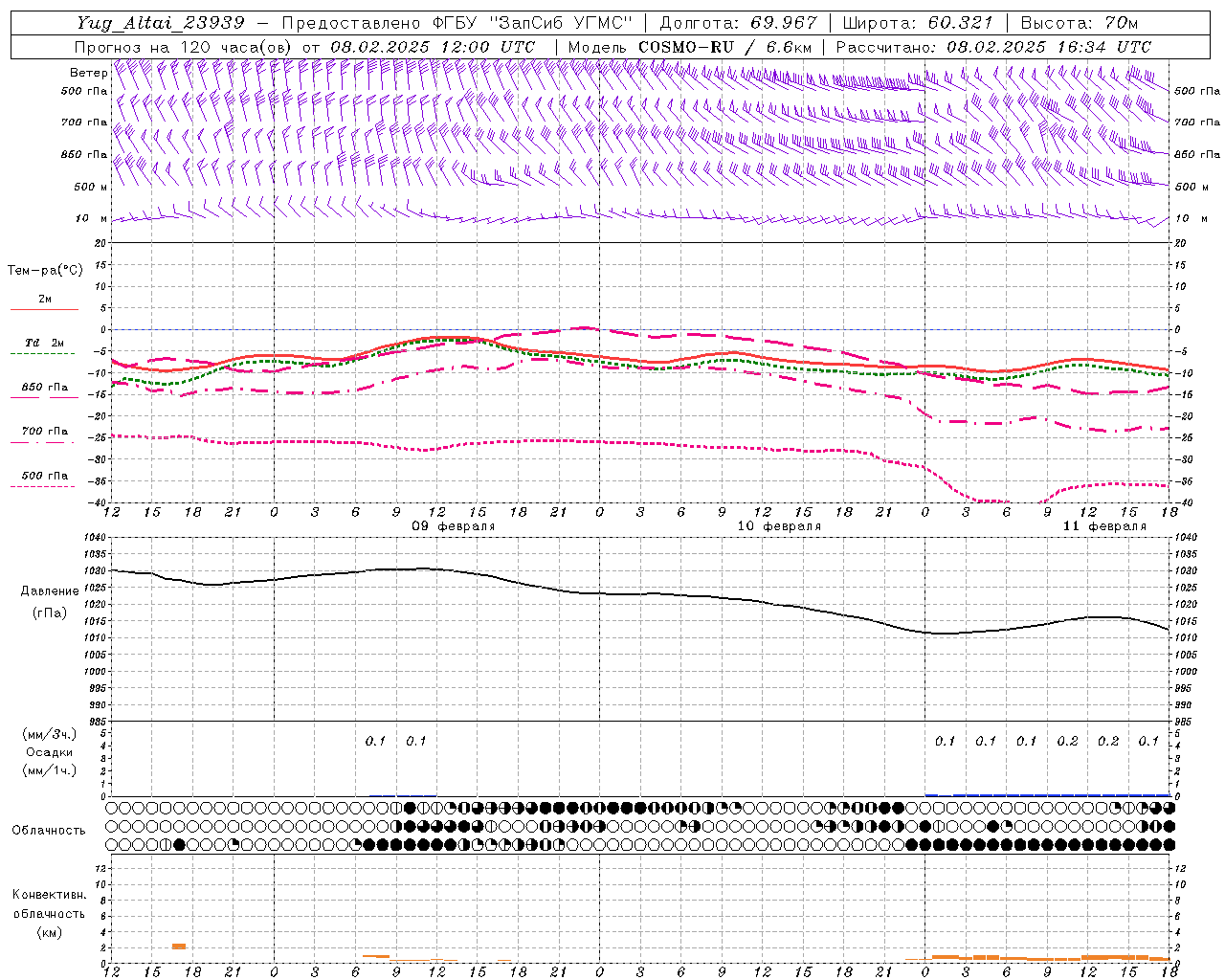Screen dimensions: 1225x980
Task: Click the Широта: 60.321 header field
Action: [x=918, y=23]
